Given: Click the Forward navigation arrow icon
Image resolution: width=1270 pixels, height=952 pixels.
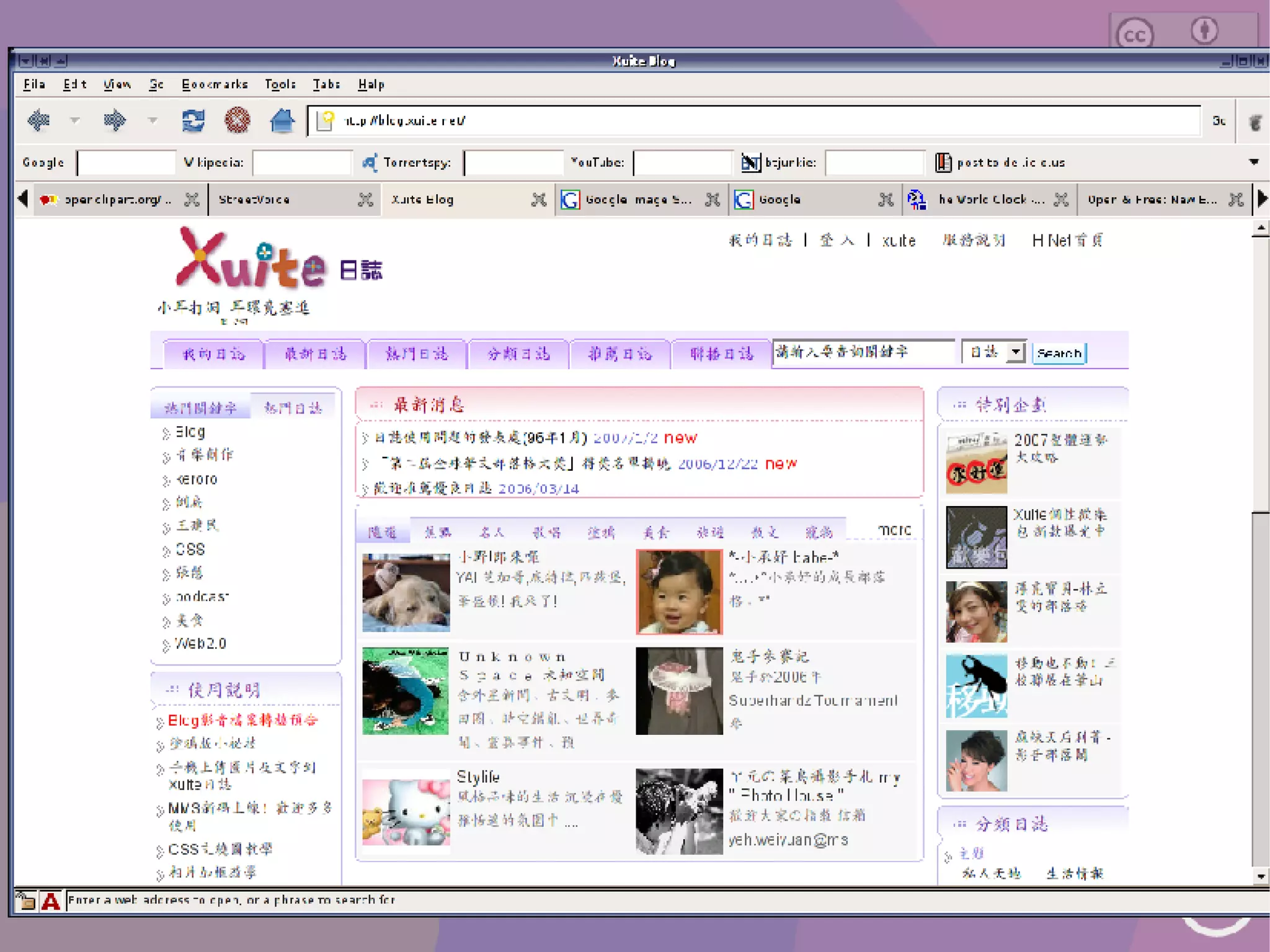Looking at the screenshot, I should 114,120.
